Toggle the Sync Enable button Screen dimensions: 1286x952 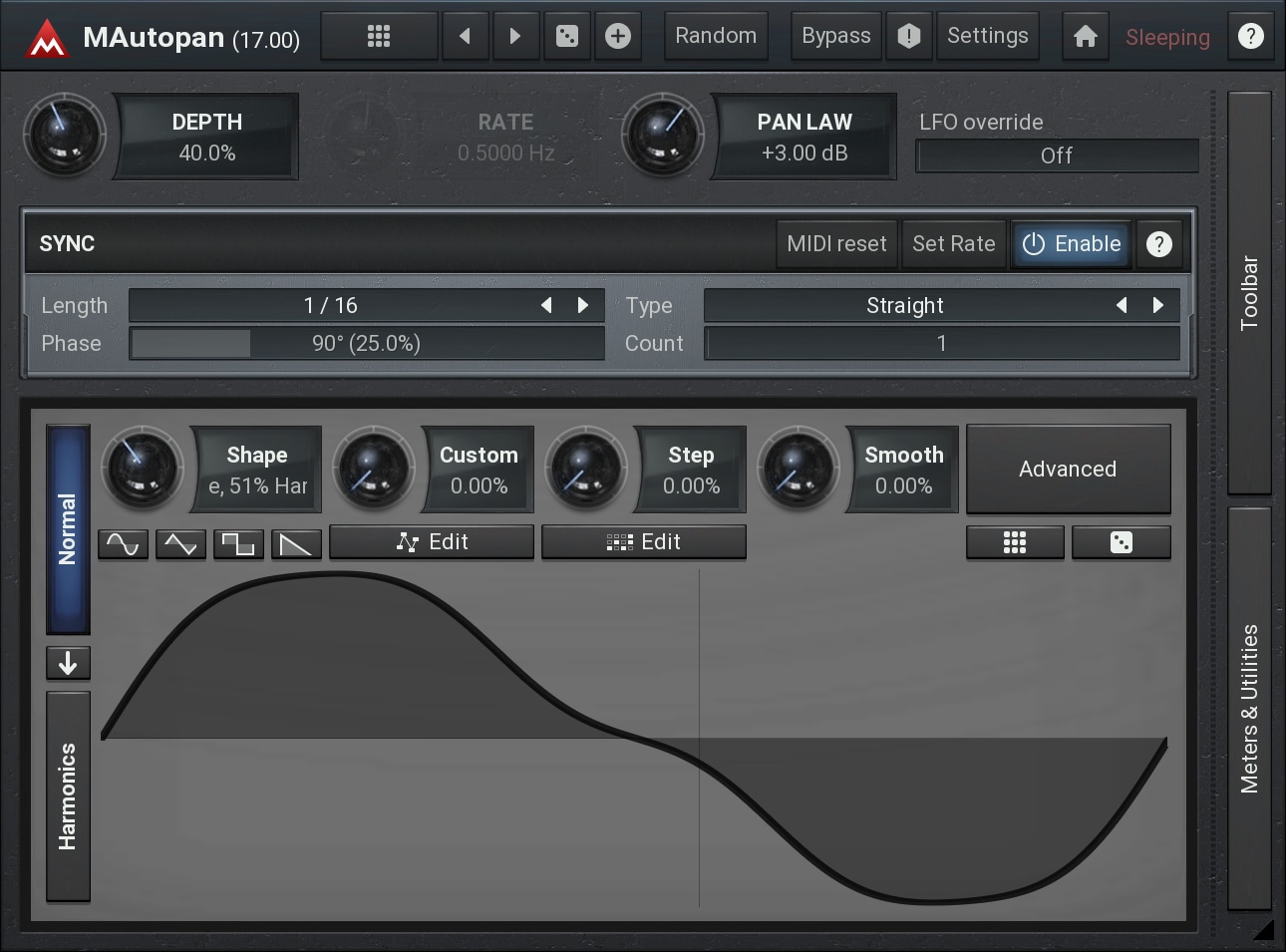tap(1072, 244)
